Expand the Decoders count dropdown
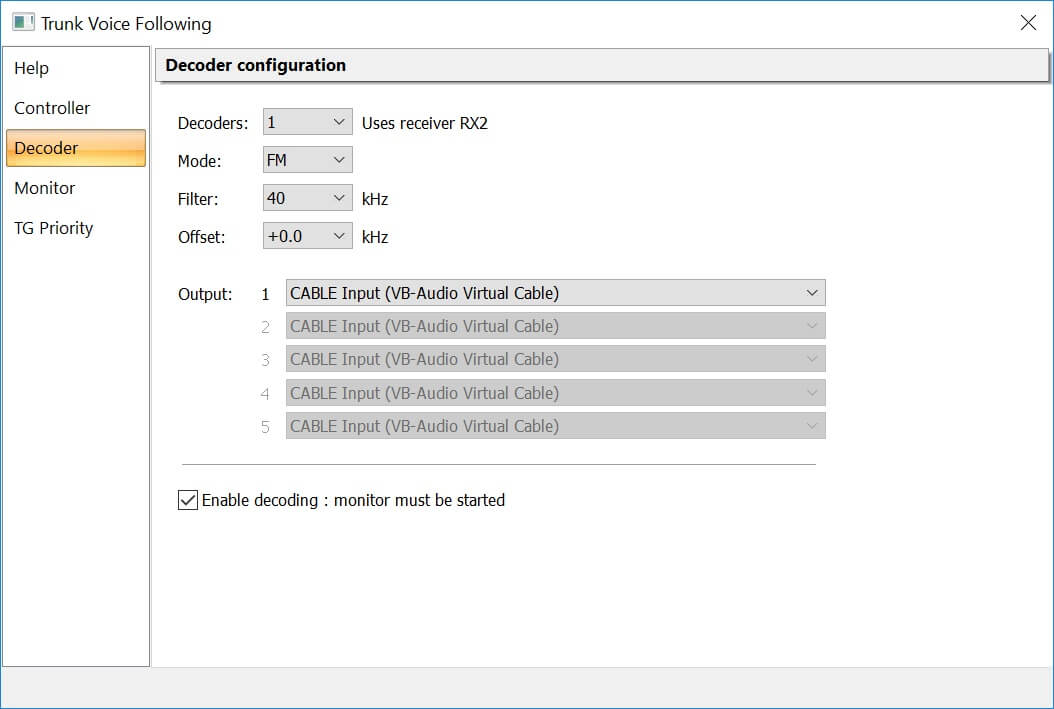Image resolution: width=1054 pixels, height=709 pixels. [307, 122]
